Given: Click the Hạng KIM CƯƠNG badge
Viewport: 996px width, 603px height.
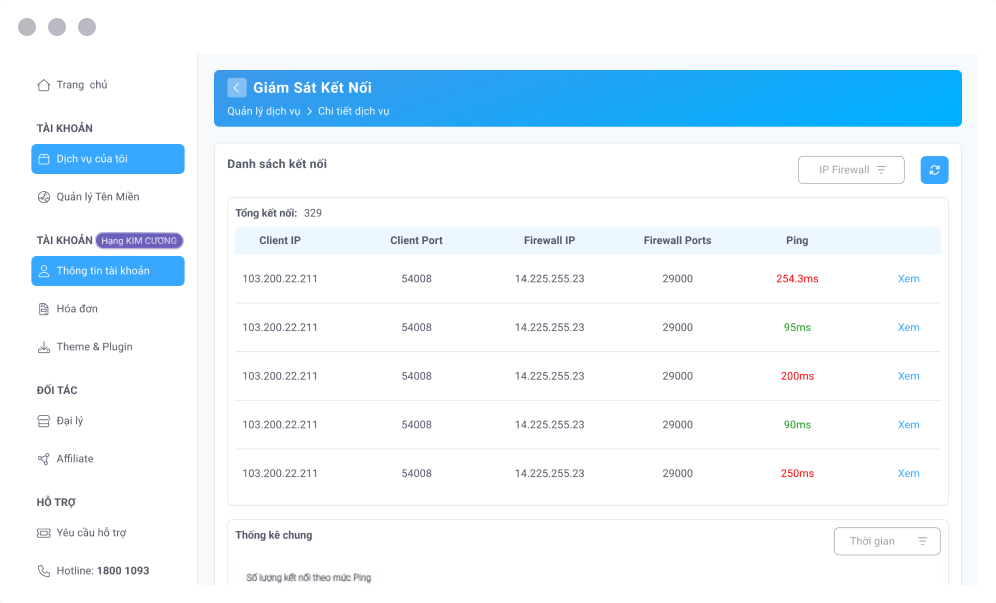Looking at the screenshot, I should pos(140,241).
